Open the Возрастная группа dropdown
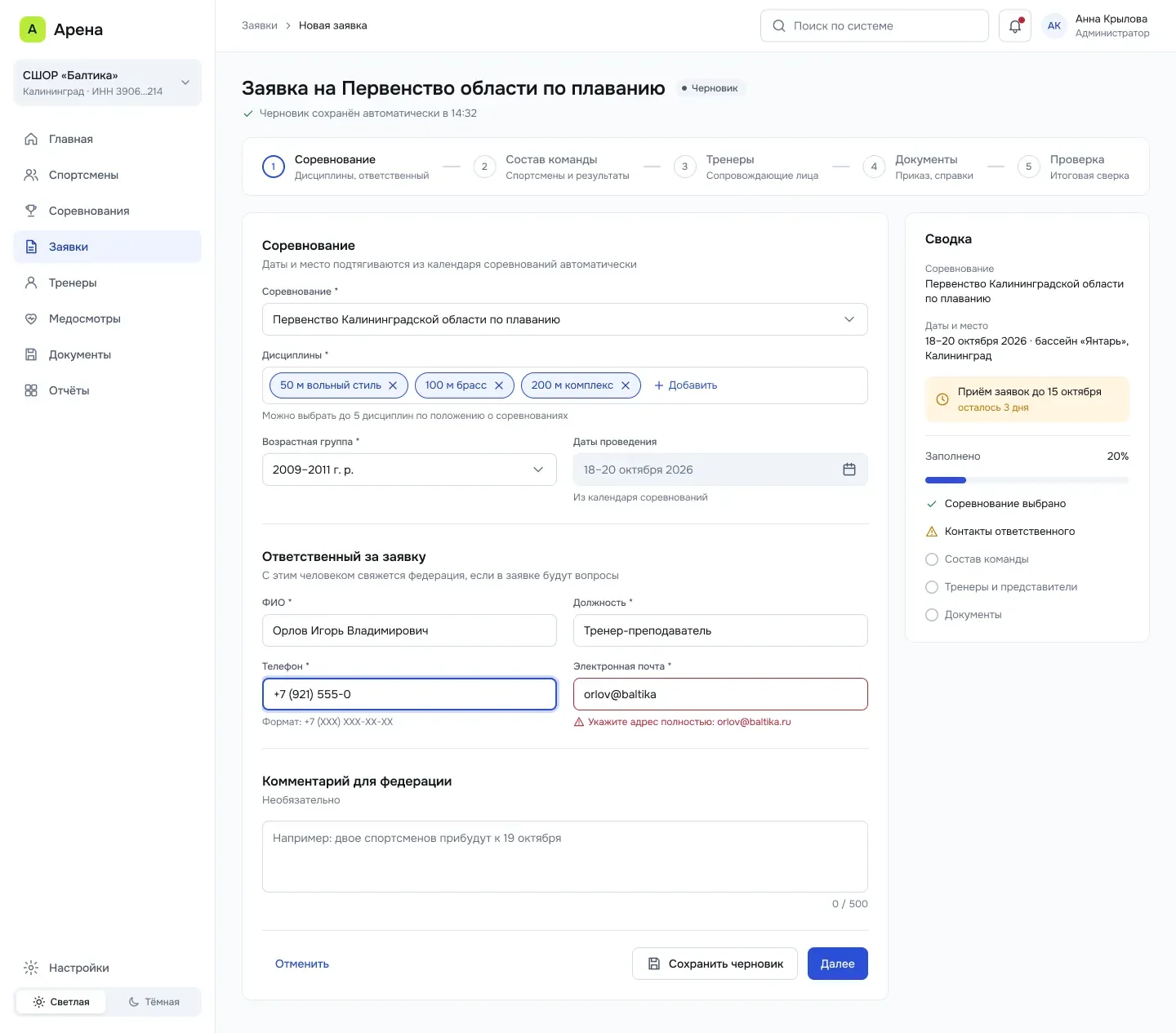Viewport: 1176px width, 1033px height. (x=409, y=470)
